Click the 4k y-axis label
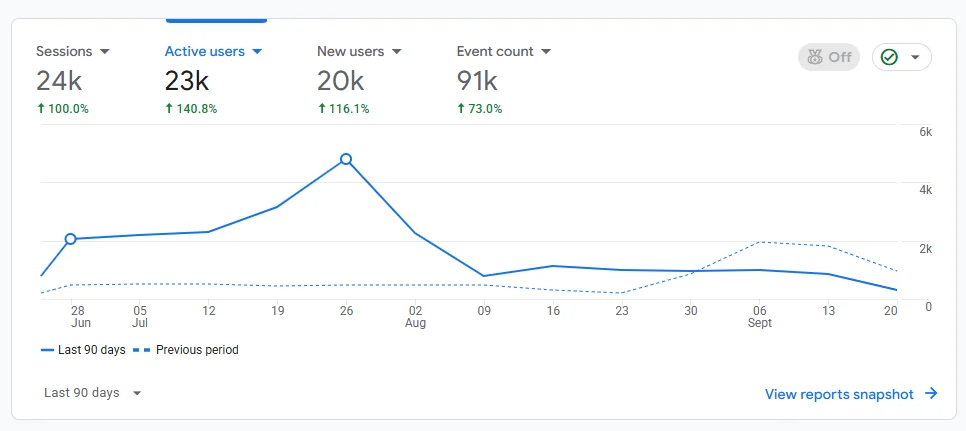 tap(925, 190)
